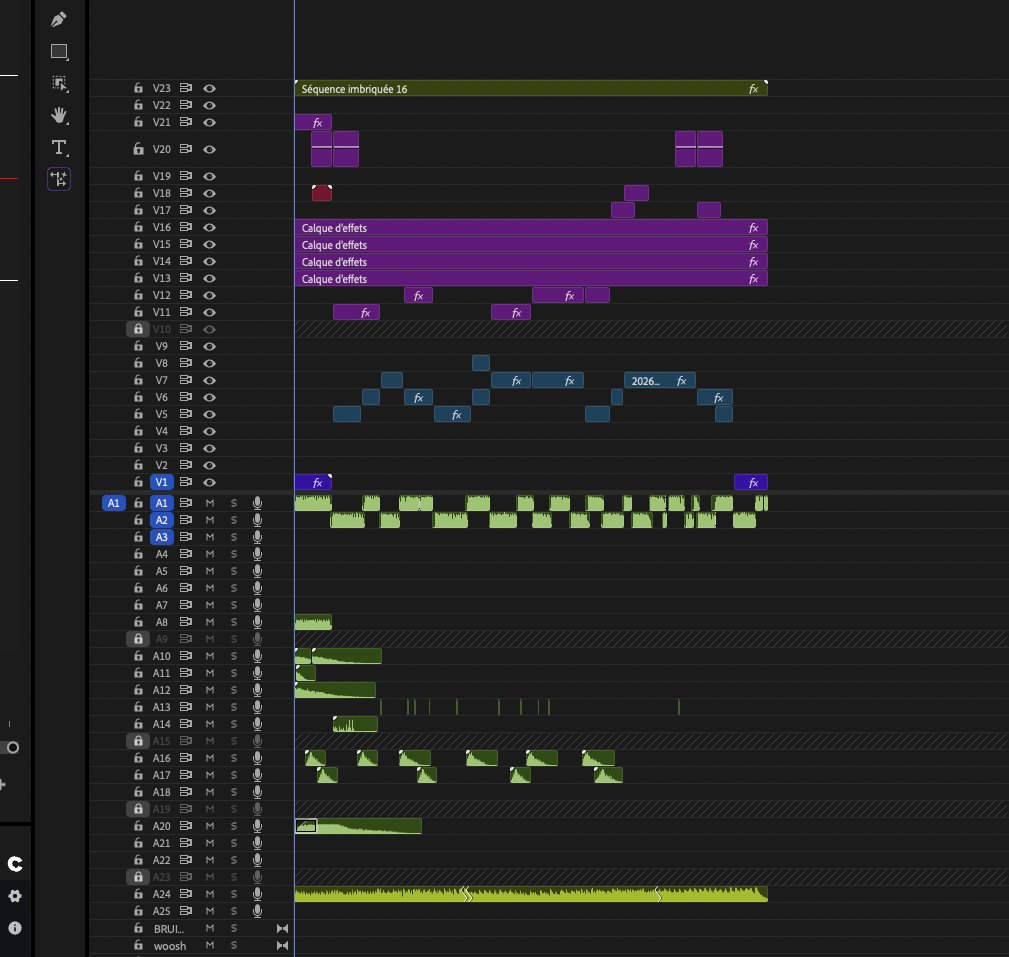Select the Pen tool
The width and height of the screenshot is (1009, 957).
[59, 19]
